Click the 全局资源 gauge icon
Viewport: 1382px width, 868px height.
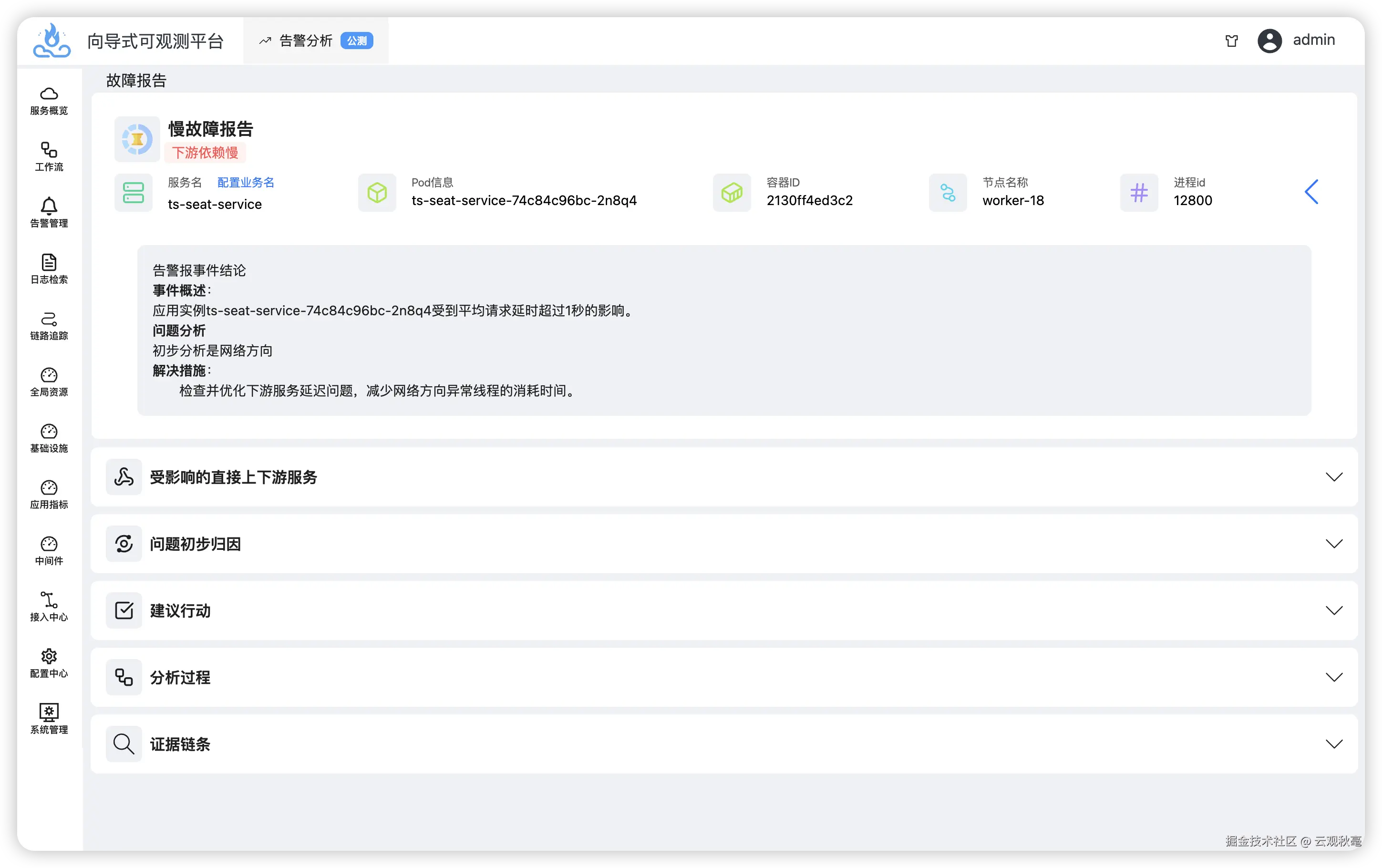[x=49, y=375]
